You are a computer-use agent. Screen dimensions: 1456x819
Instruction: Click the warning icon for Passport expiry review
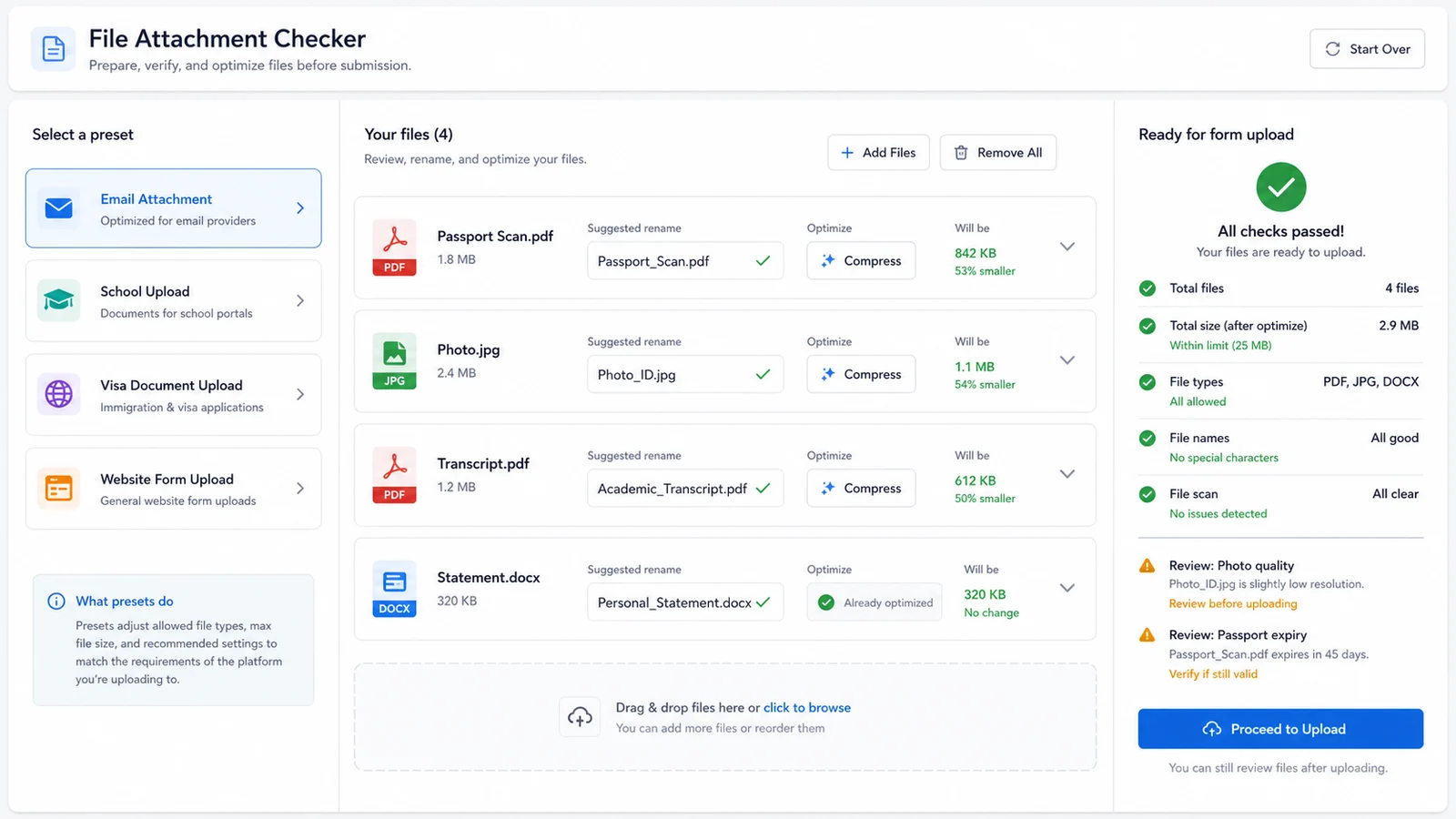1148,635
